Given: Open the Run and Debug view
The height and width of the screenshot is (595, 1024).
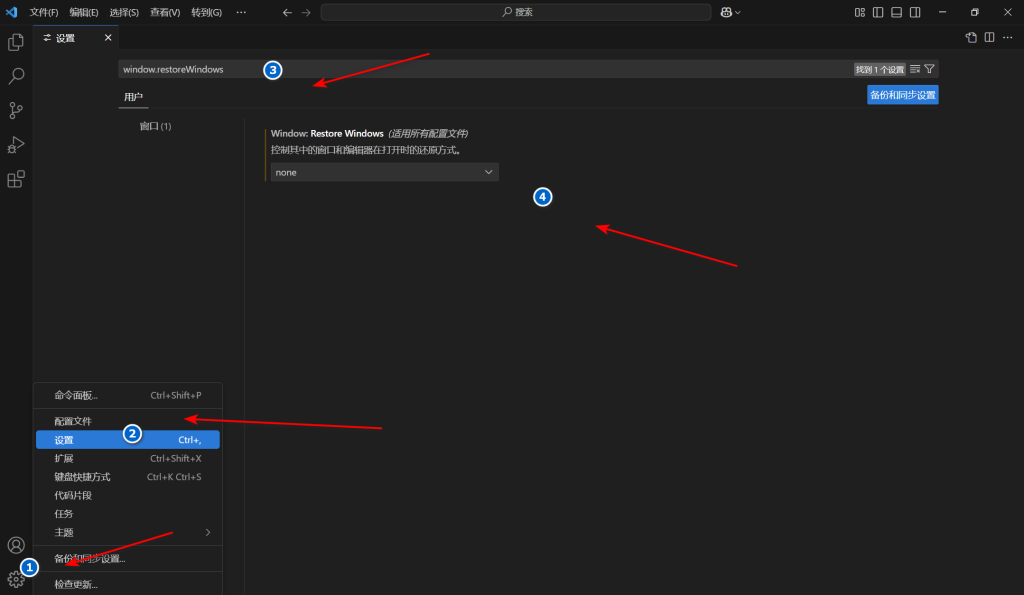Looking at the screenshot, I should click(16, 144).
